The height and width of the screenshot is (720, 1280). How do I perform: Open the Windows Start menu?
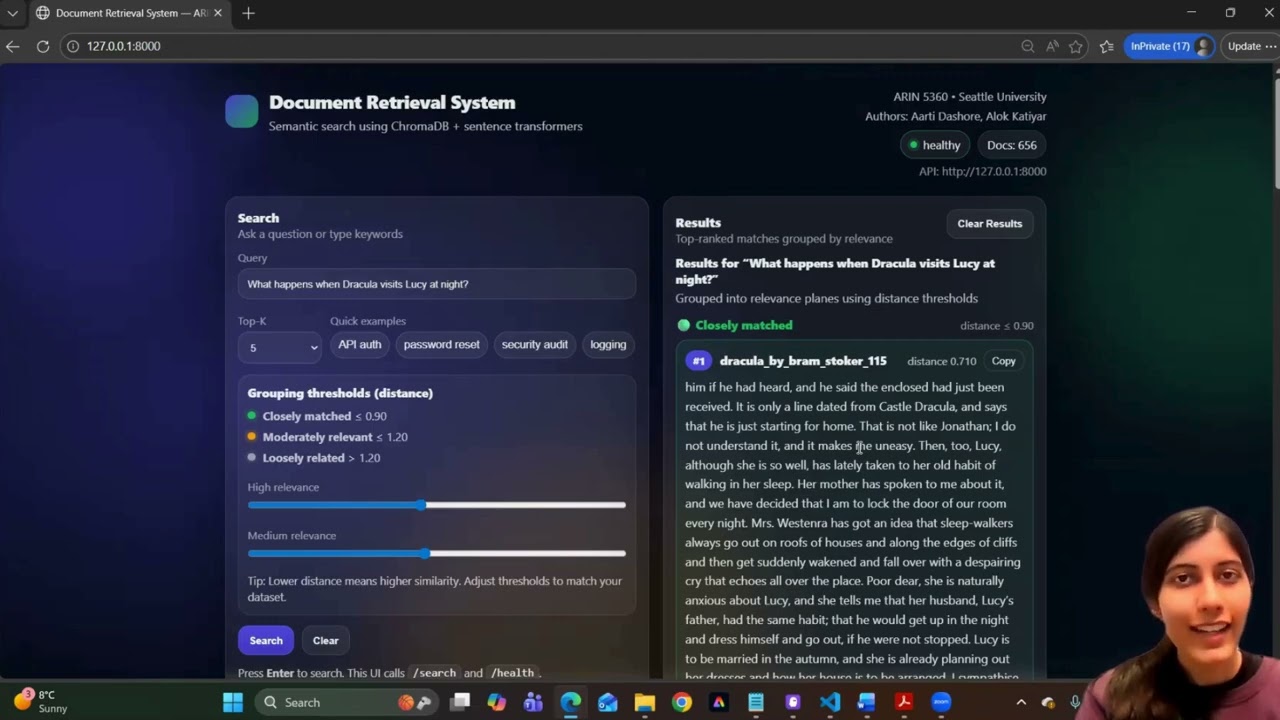[x=233, y=702]
